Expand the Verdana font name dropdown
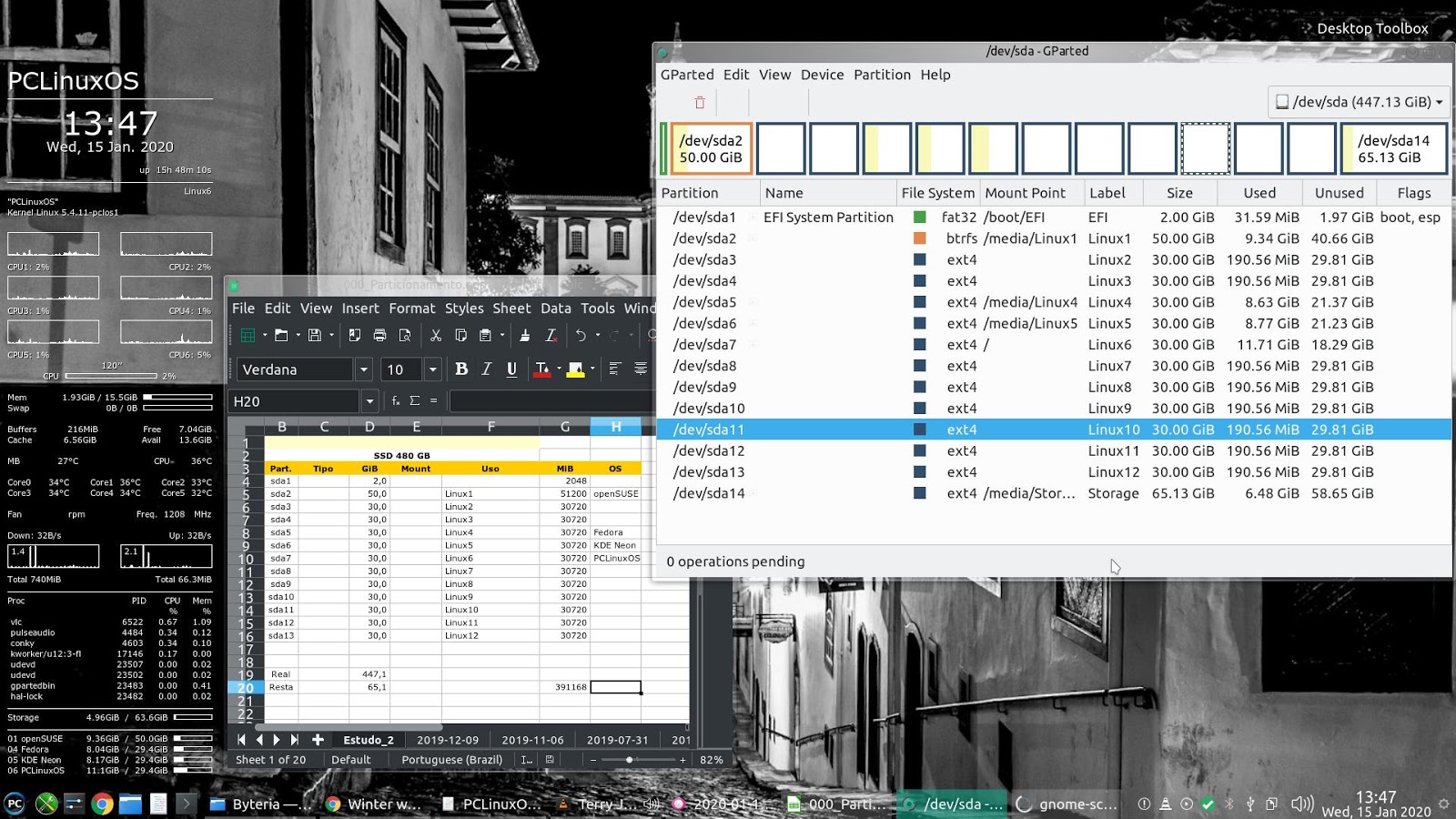This screenshot has height=819, width=1456. (x=364, y=369)
